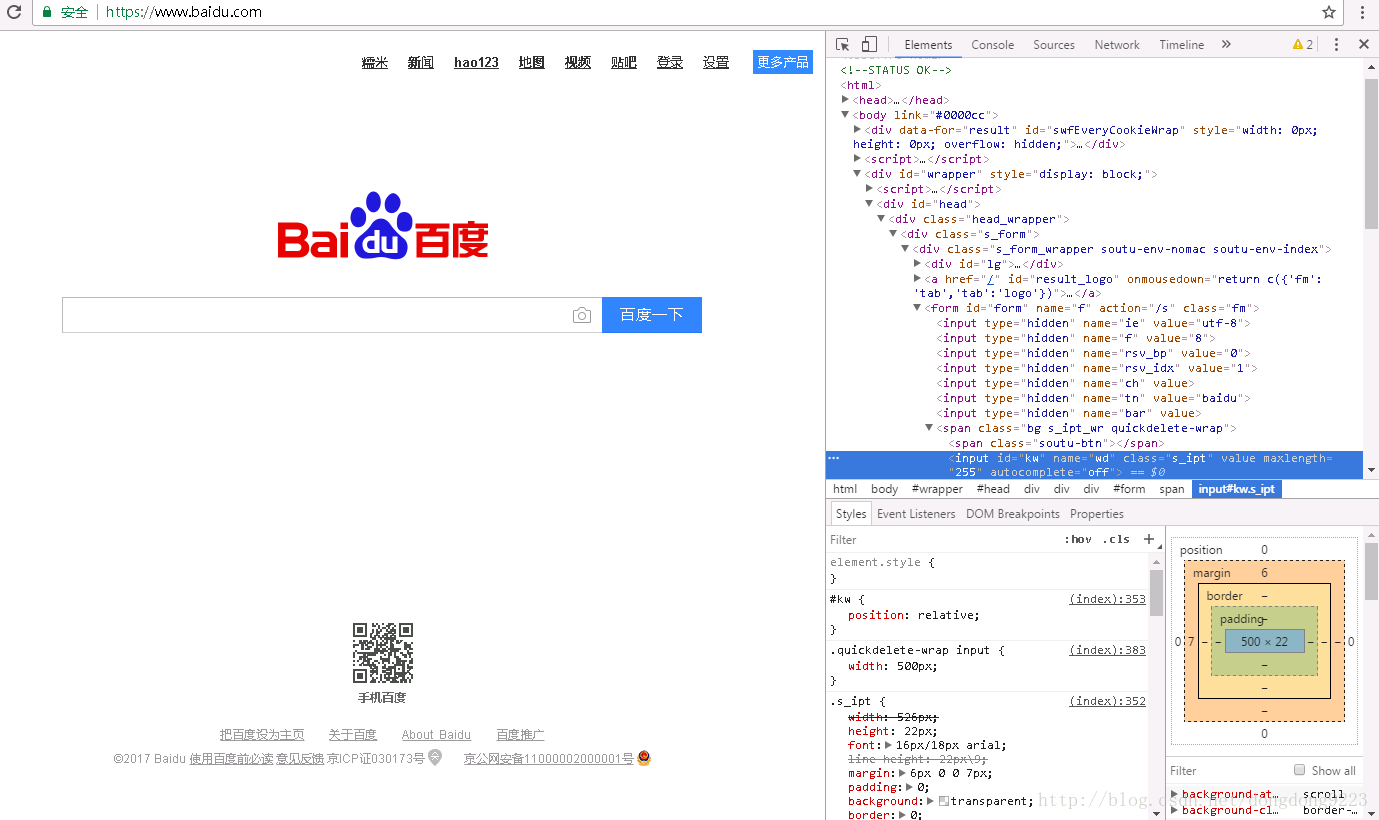Click the transparent background color swatch
This screenshot has height=820, width=1379.
coord(943,801)
